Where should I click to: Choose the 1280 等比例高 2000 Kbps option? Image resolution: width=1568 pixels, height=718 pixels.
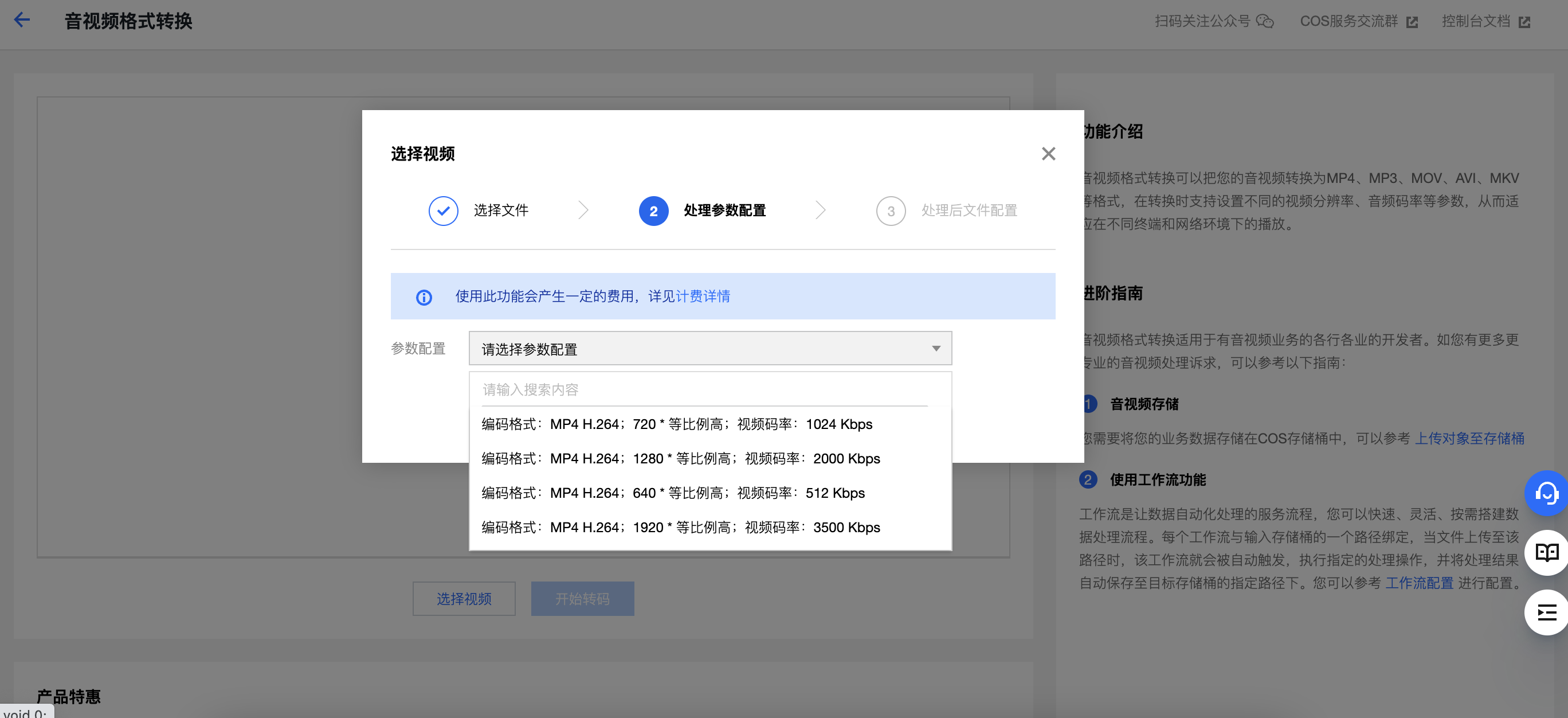(x=680, y=458)
